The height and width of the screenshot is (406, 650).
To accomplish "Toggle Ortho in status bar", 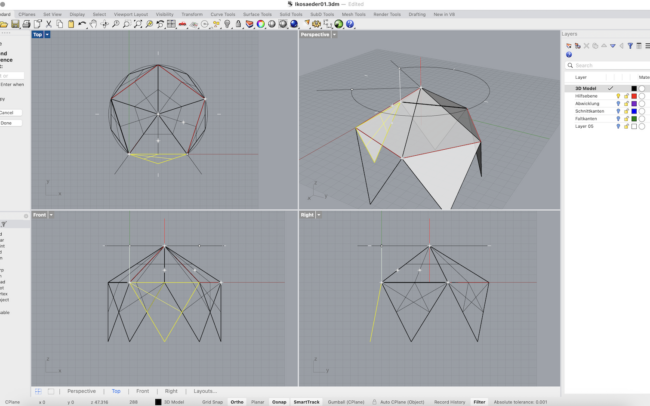I will (237, 402).
